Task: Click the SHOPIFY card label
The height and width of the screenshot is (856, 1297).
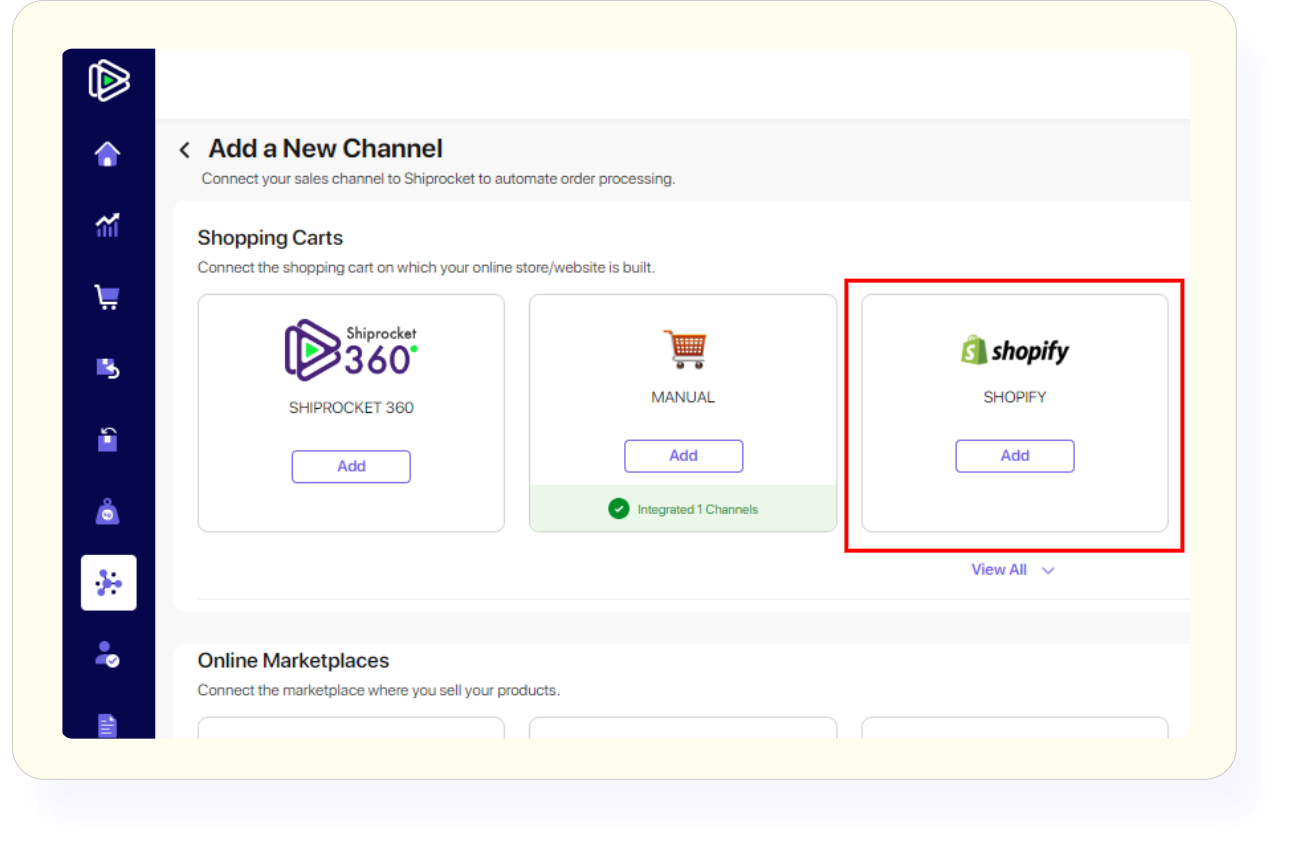Action: coord(1015,397)
